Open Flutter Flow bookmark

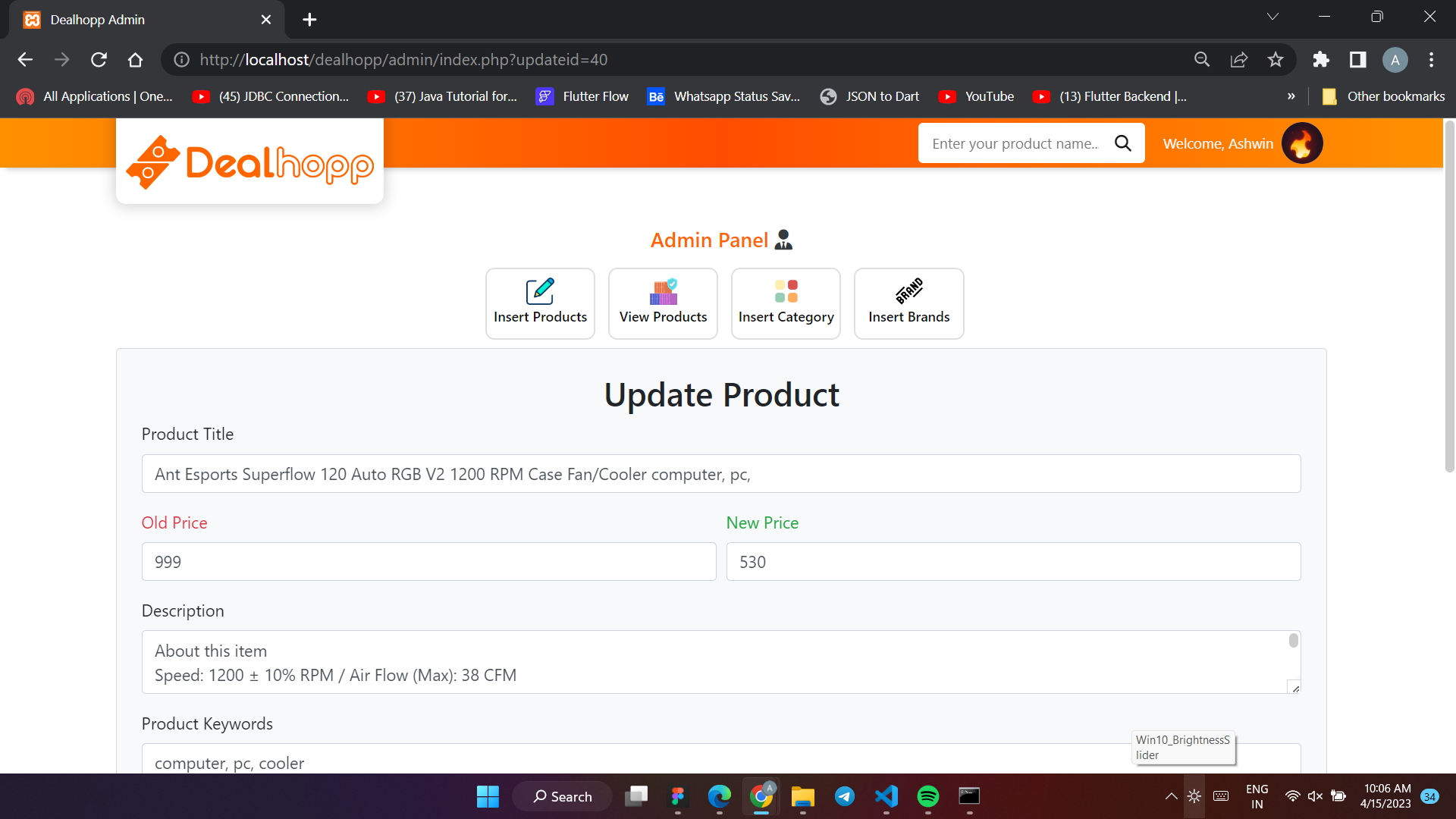582,96
